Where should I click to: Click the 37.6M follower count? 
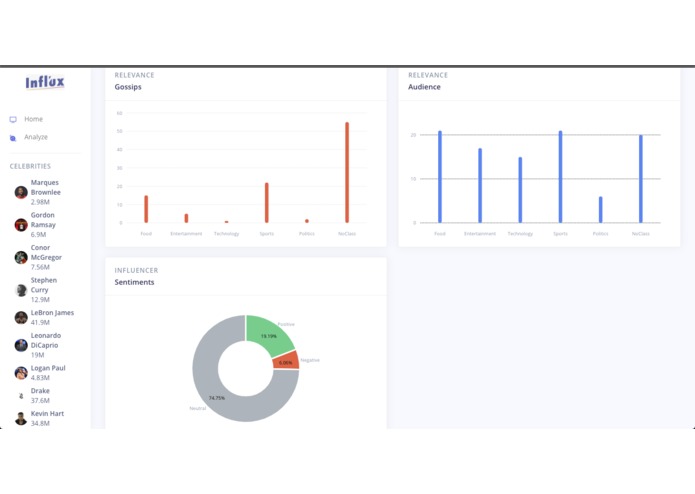click(x=40, y=401)
